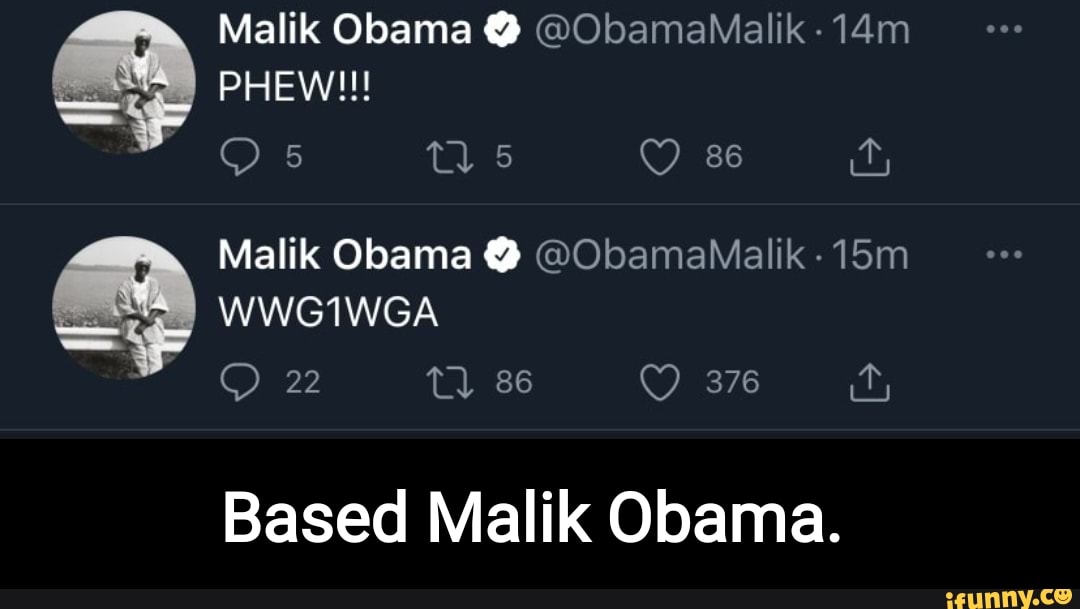This screenshot has height=609, width=1080.
Task: Open Malik Obama name on second tweet
Action: [344, 257]
